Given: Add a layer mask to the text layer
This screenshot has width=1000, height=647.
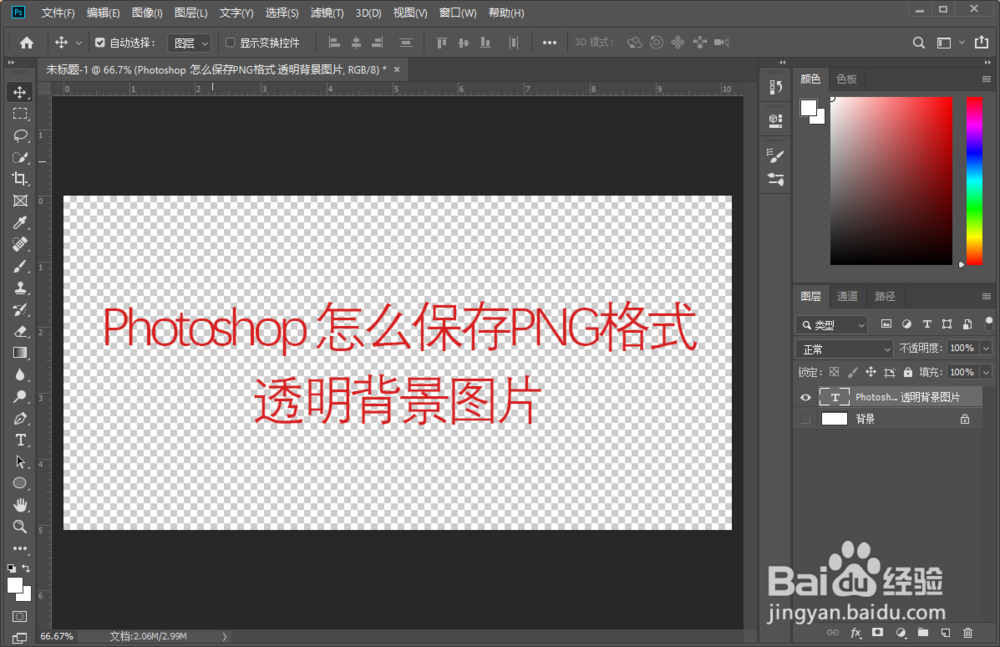Looking at the screenshot, I should pos(878,633).
